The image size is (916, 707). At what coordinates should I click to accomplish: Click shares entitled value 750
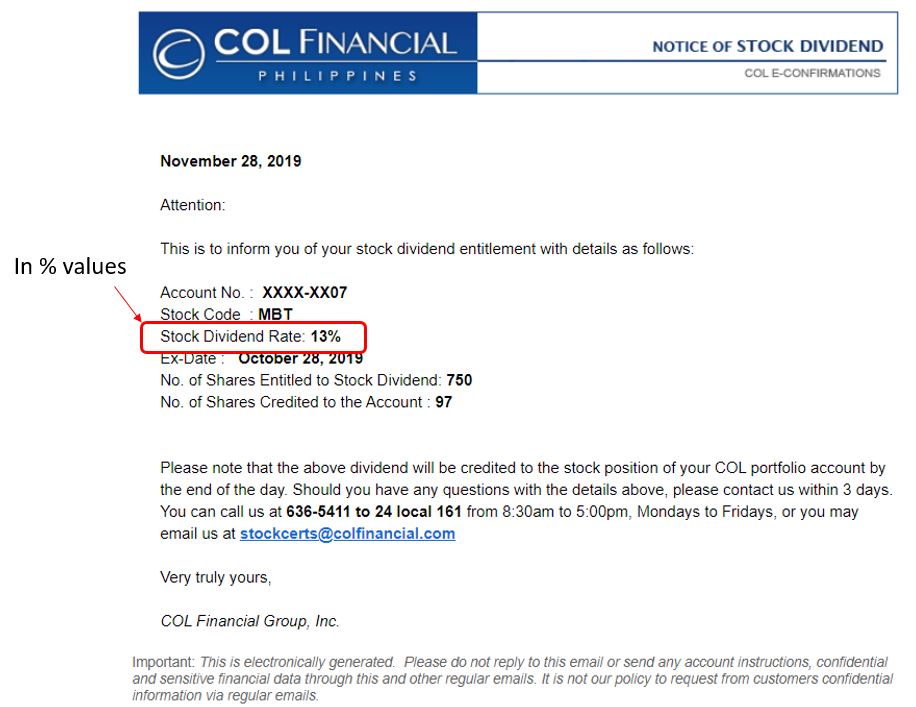[459, 380]
